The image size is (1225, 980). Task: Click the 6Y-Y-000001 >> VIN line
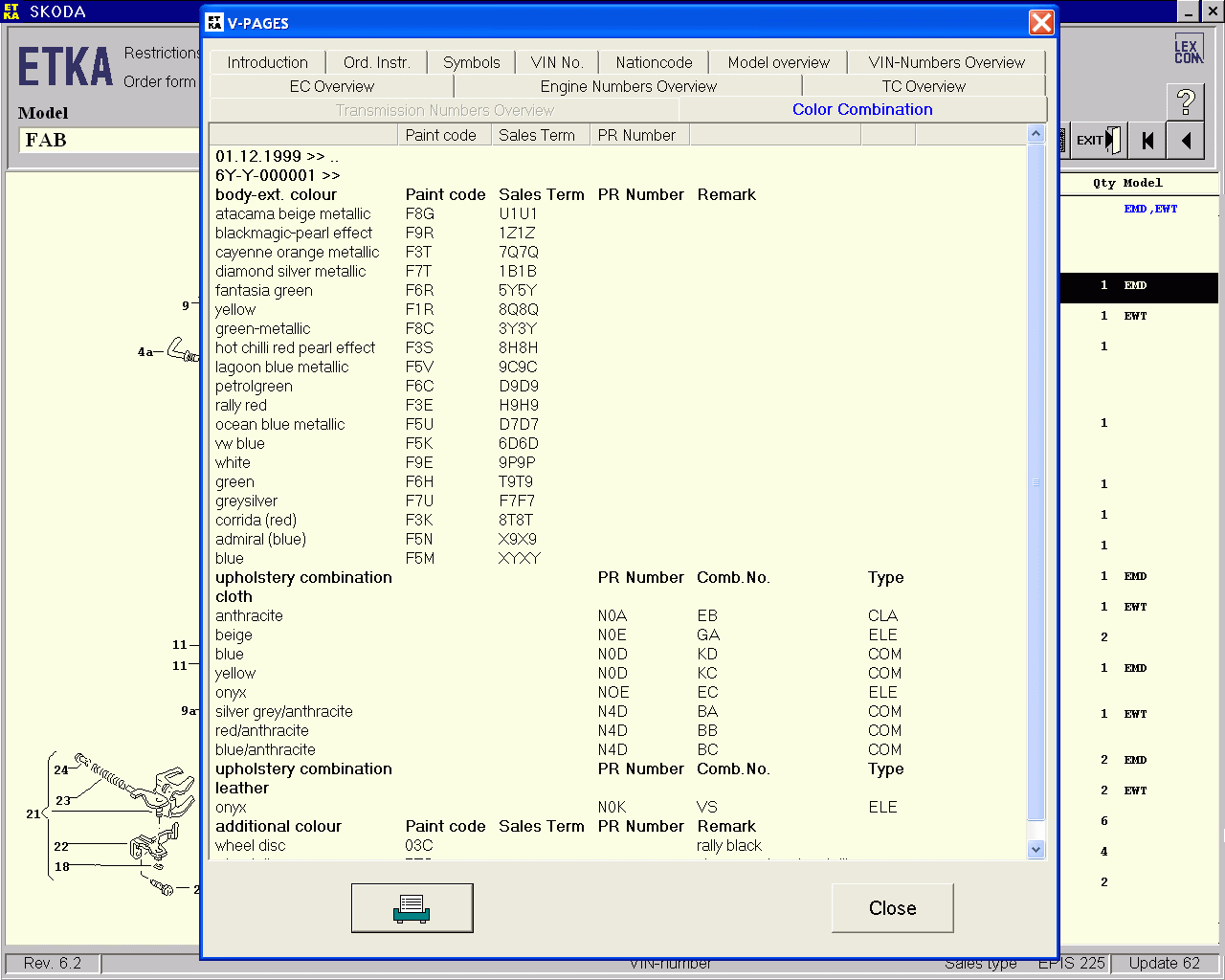pyautogui.click(x=278, y=175)
